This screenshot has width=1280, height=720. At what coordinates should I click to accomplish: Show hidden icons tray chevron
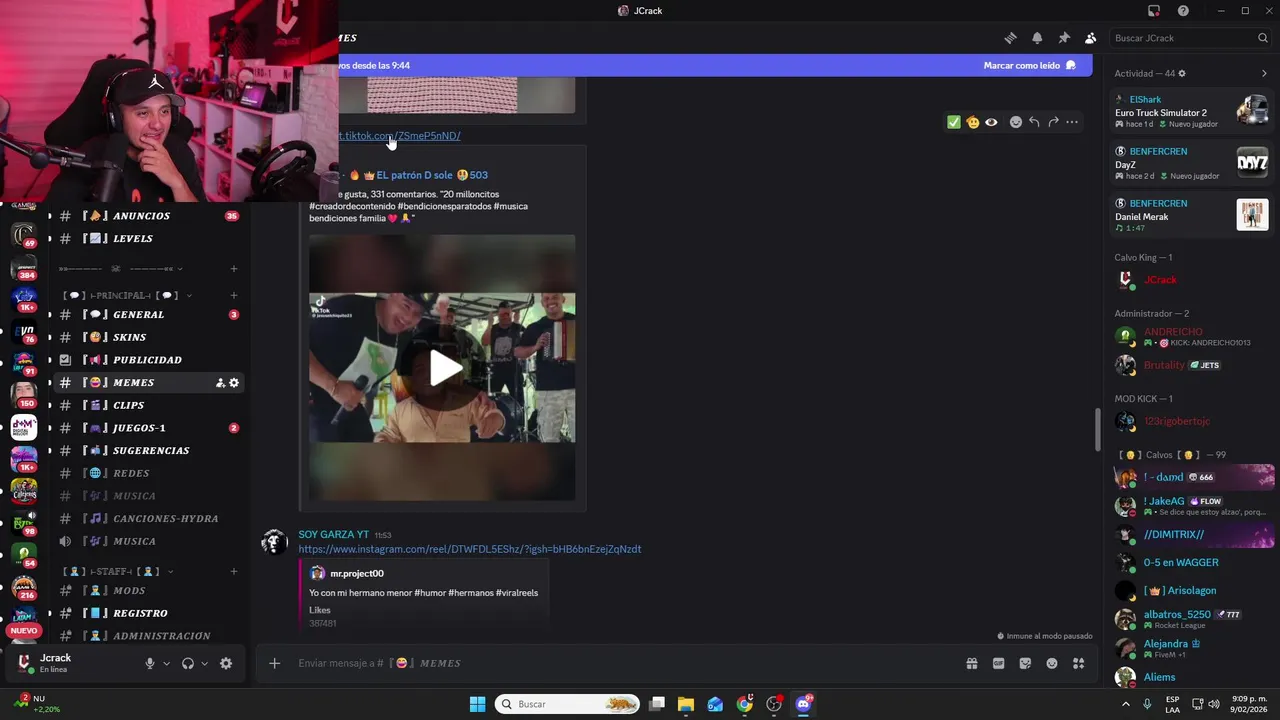point(1125,704)
